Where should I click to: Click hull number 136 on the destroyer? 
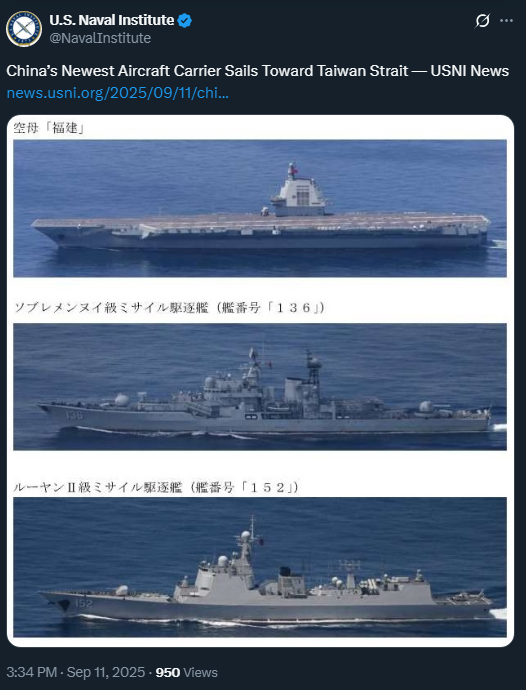click(x=74, y=415)
